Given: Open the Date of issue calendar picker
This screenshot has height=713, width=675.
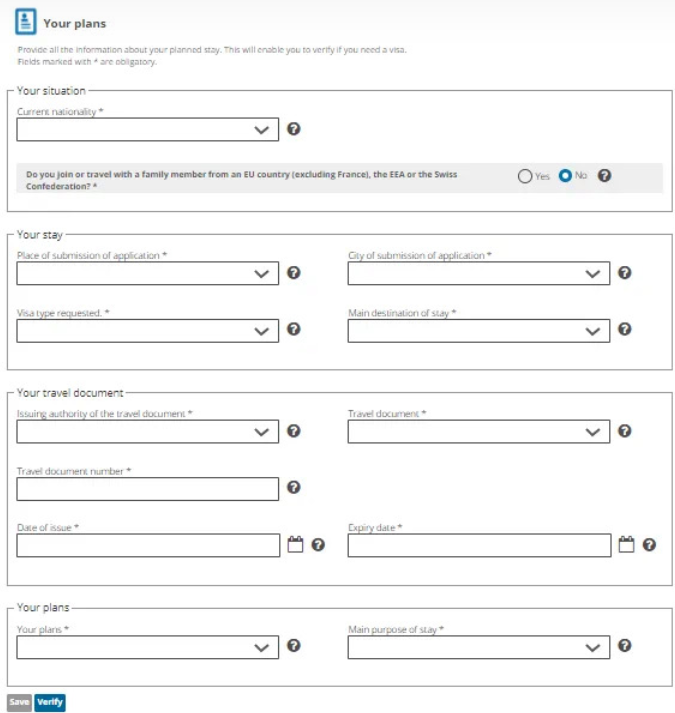Looking at the screenshot, I should [295, 544].
